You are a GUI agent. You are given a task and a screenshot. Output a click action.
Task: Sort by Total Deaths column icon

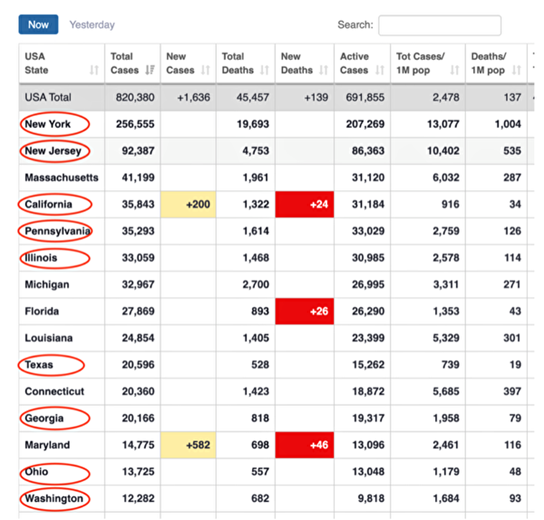(x=265, y=70)
